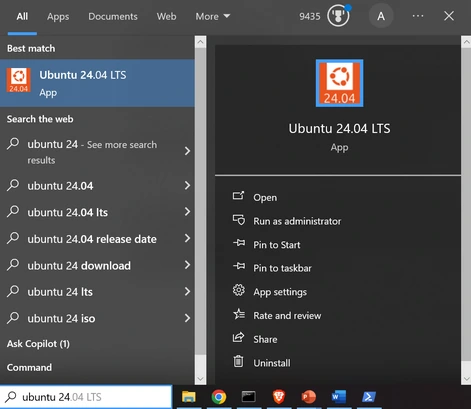Close the search panel with the X
This screenshot has height=409, width=471.
point(449,16)
